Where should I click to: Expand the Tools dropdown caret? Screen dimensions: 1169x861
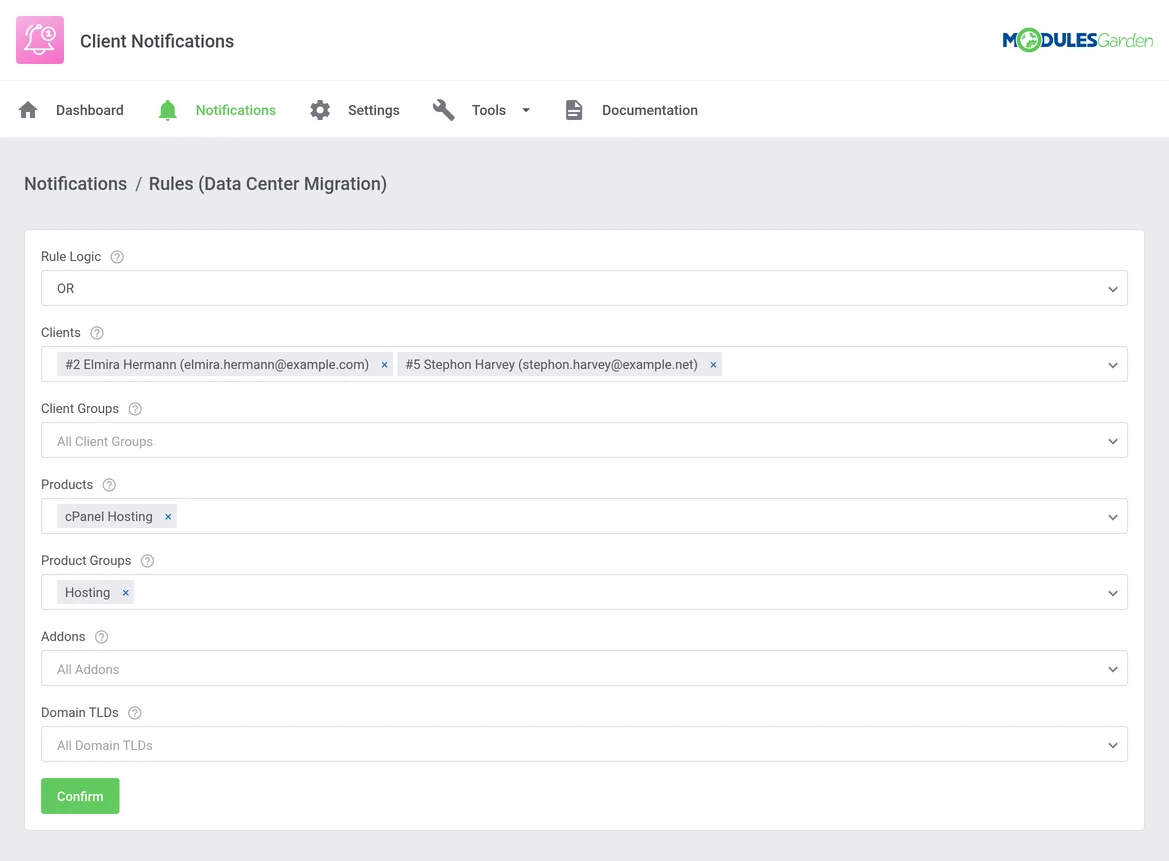[526, 110]
